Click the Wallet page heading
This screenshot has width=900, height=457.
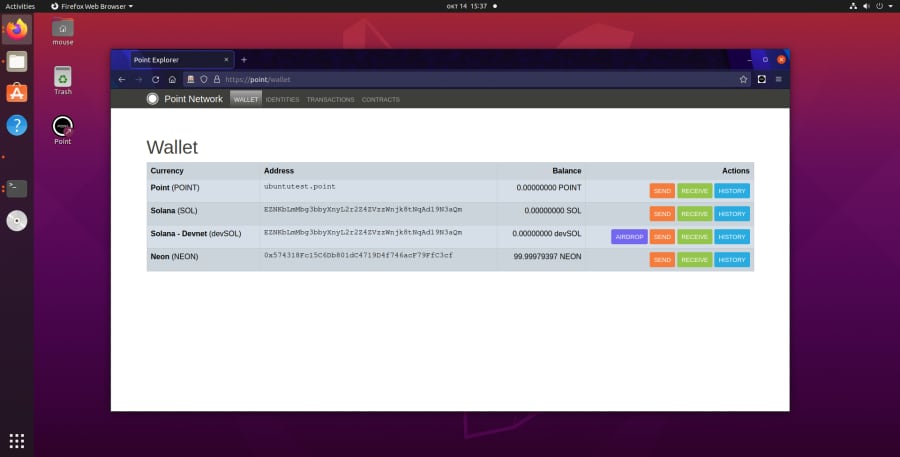point(172,147)
